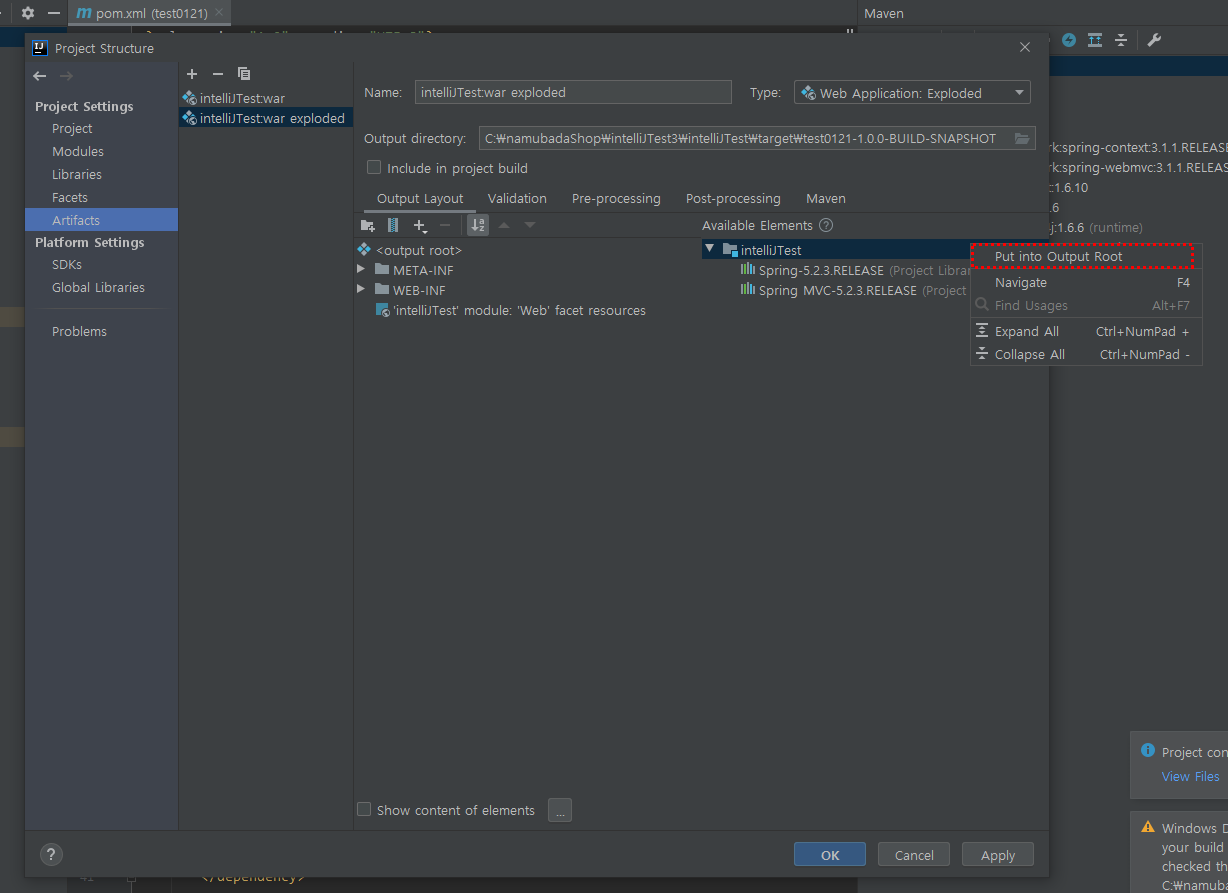Open the Maven tab in artifact settings
This screenshot has height=893, width=1228.
(826, 198)
